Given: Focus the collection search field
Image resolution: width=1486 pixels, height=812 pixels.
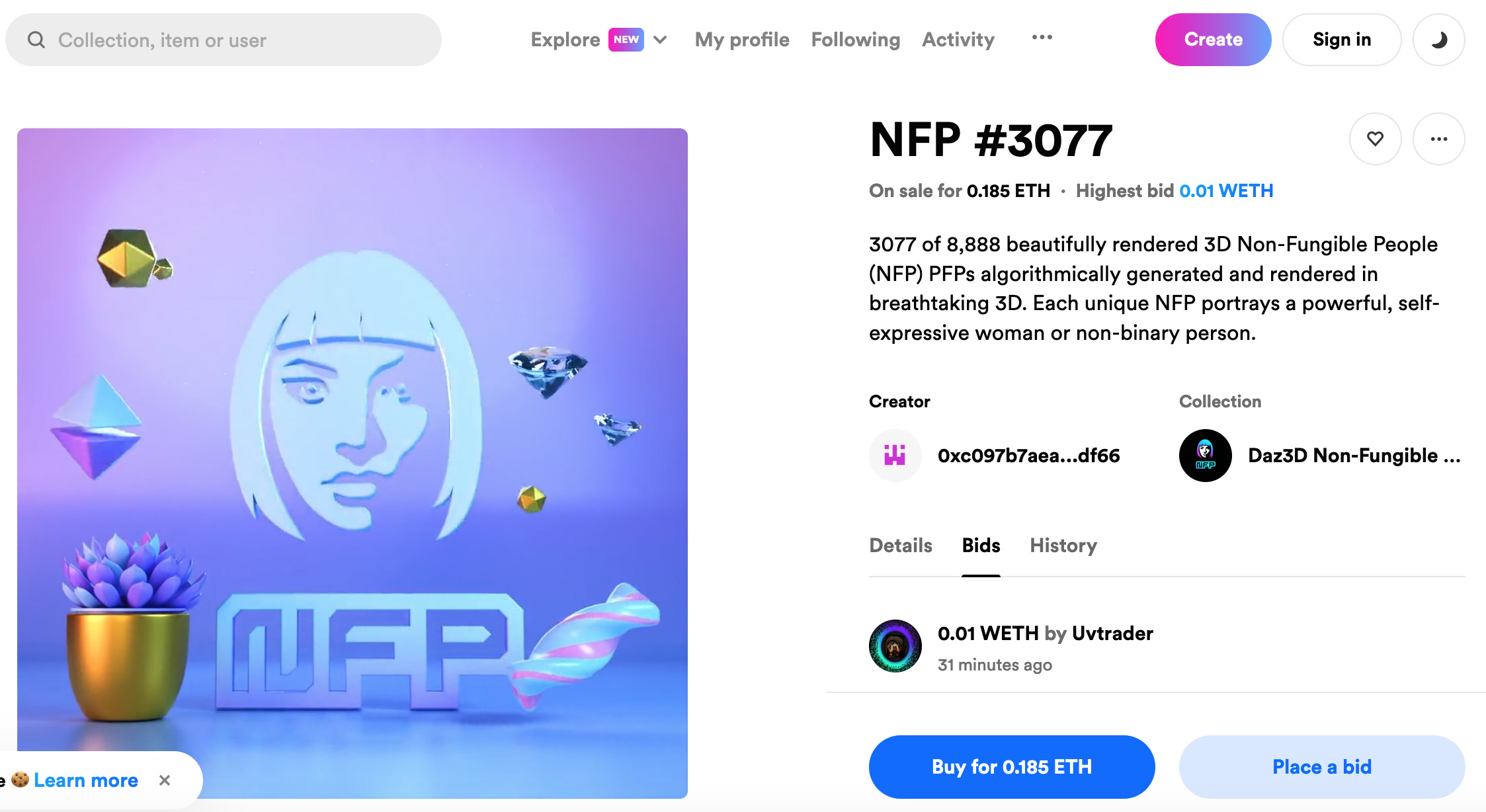Looking at the screenshot, I should coord(238,40).
